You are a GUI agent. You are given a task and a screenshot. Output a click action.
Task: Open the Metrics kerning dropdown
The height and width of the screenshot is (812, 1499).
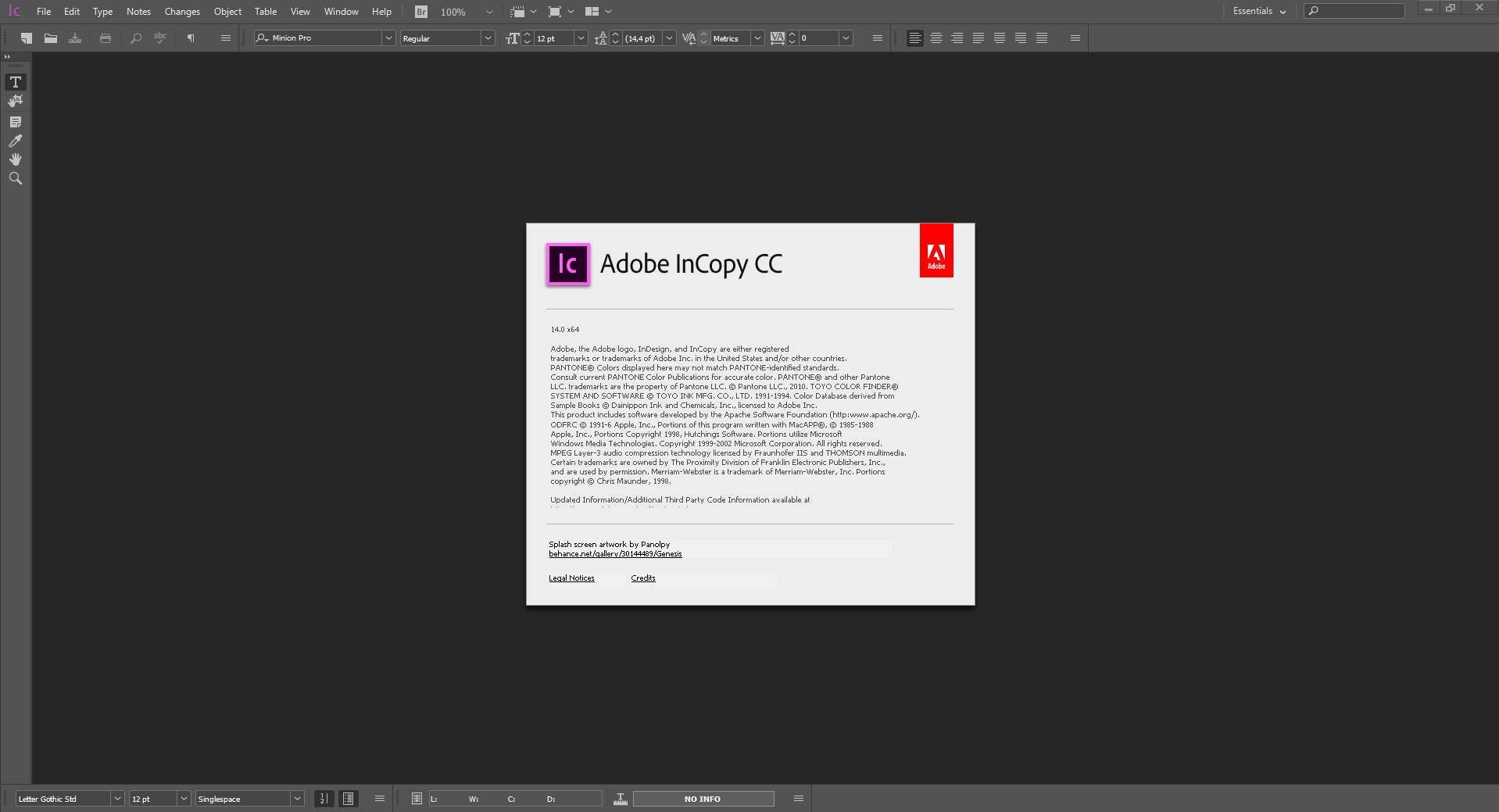(757, 38)
